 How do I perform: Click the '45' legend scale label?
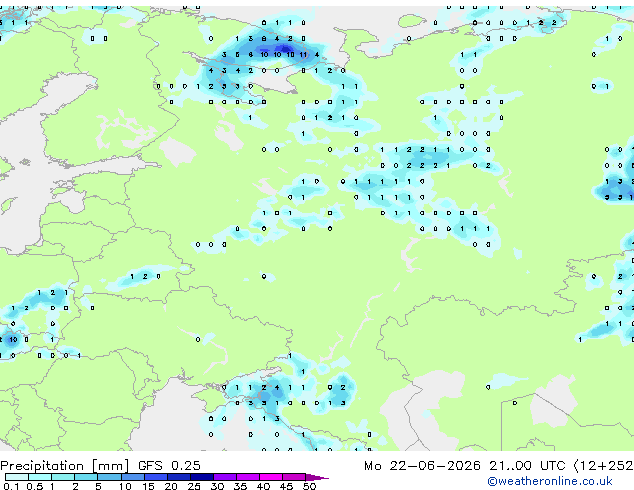pyautogui.click(x=286, y=486)
